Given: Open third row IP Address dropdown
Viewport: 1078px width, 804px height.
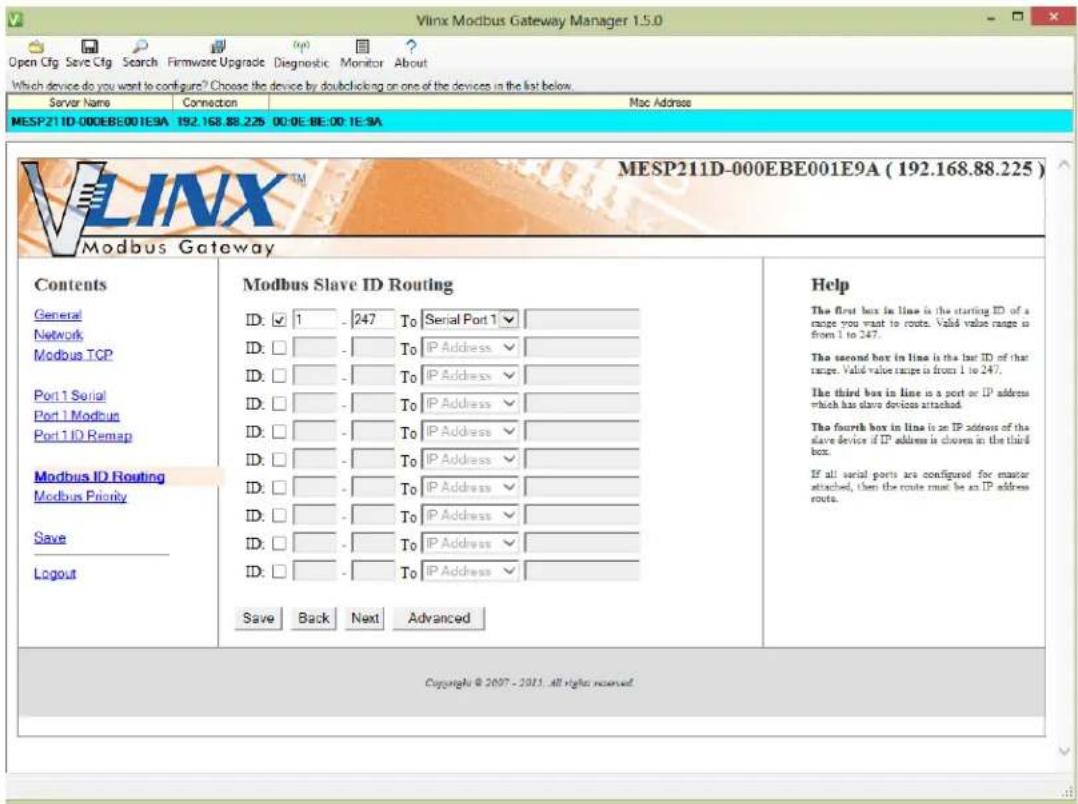Looking at the screenshot, I should point(470,376).
